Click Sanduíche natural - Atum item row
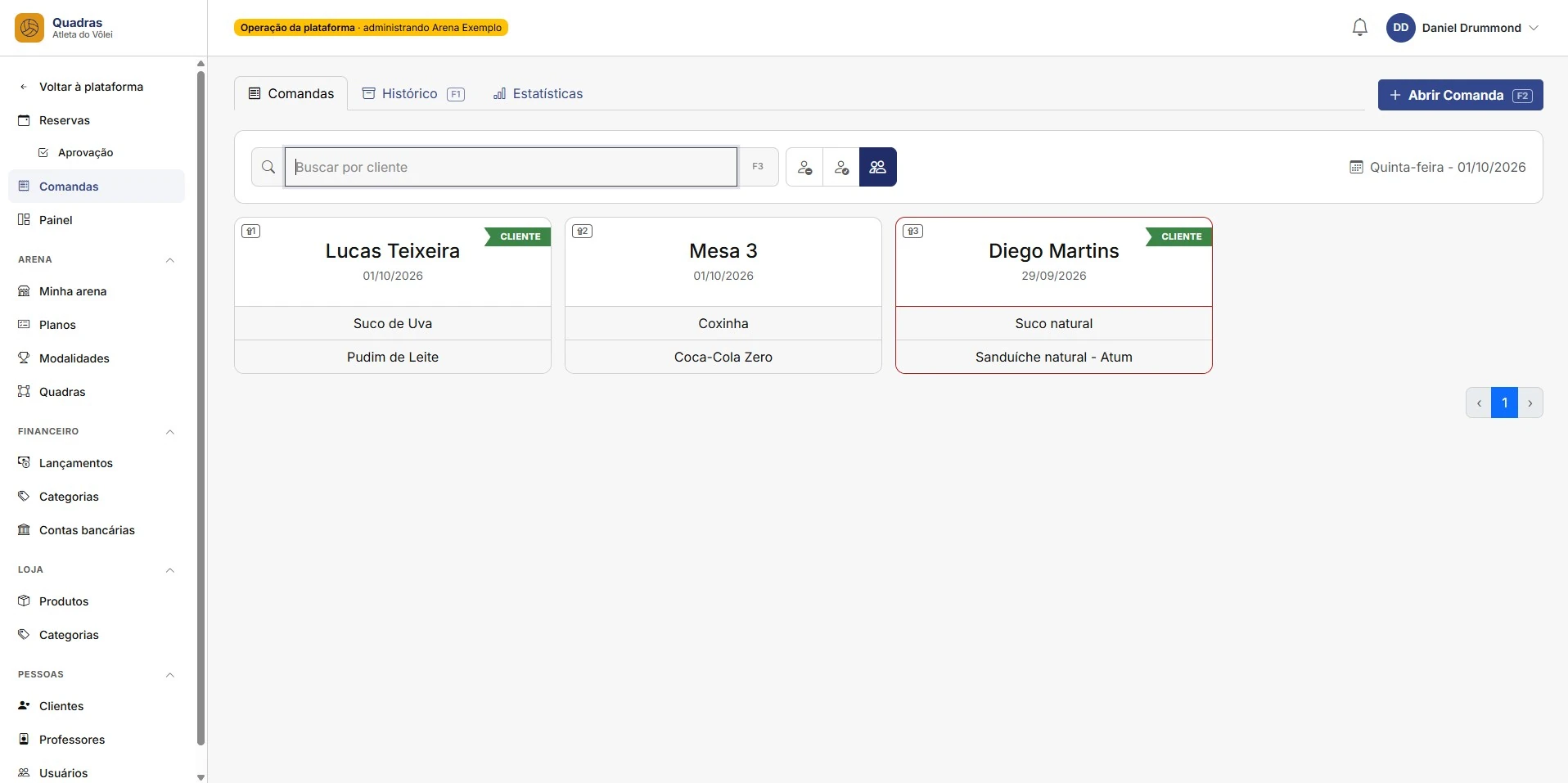This screenshot has height=783, width=1568. [x=1054, y=357]
